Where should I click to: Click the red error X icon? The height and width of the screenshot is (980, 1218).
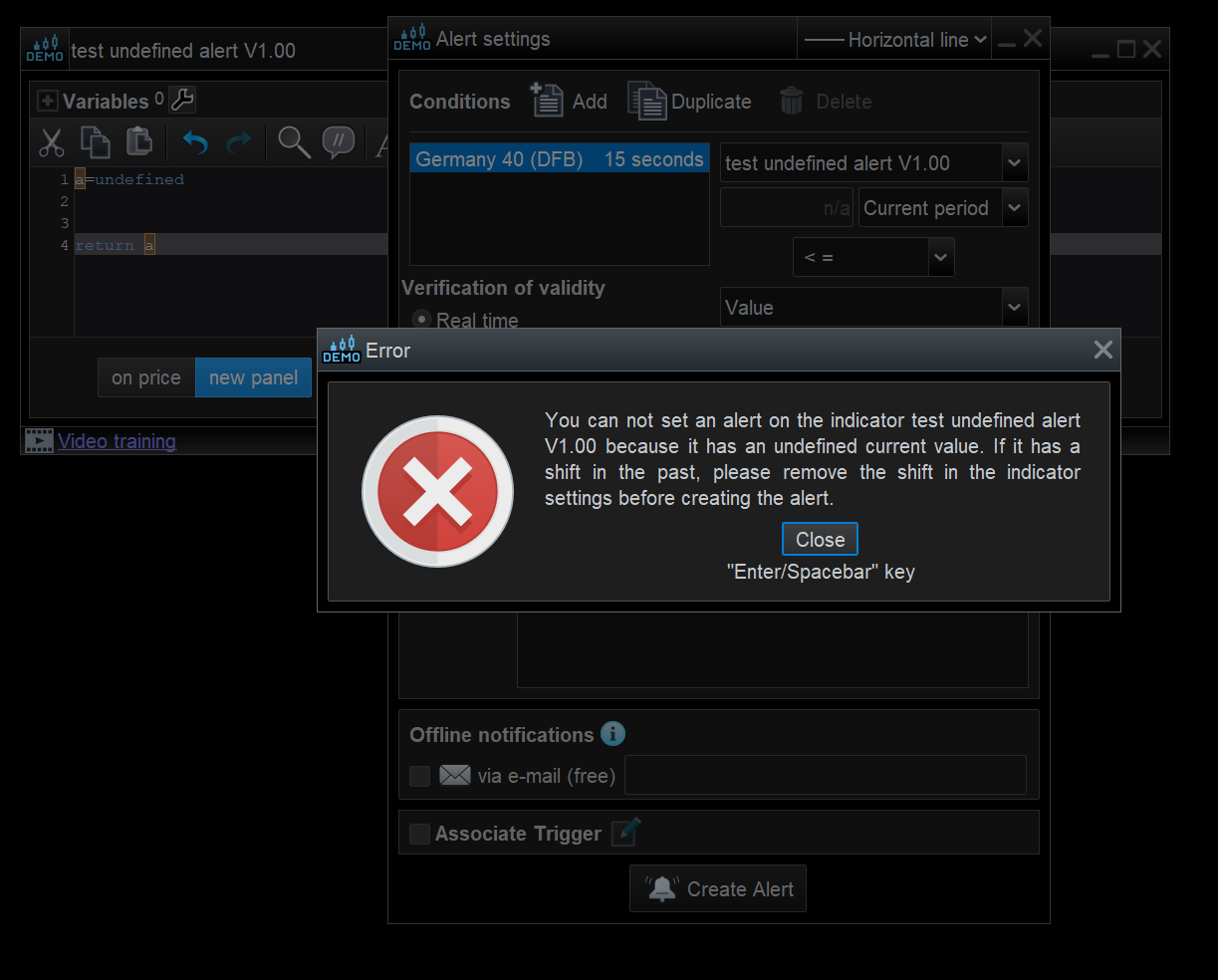(437, 491)
